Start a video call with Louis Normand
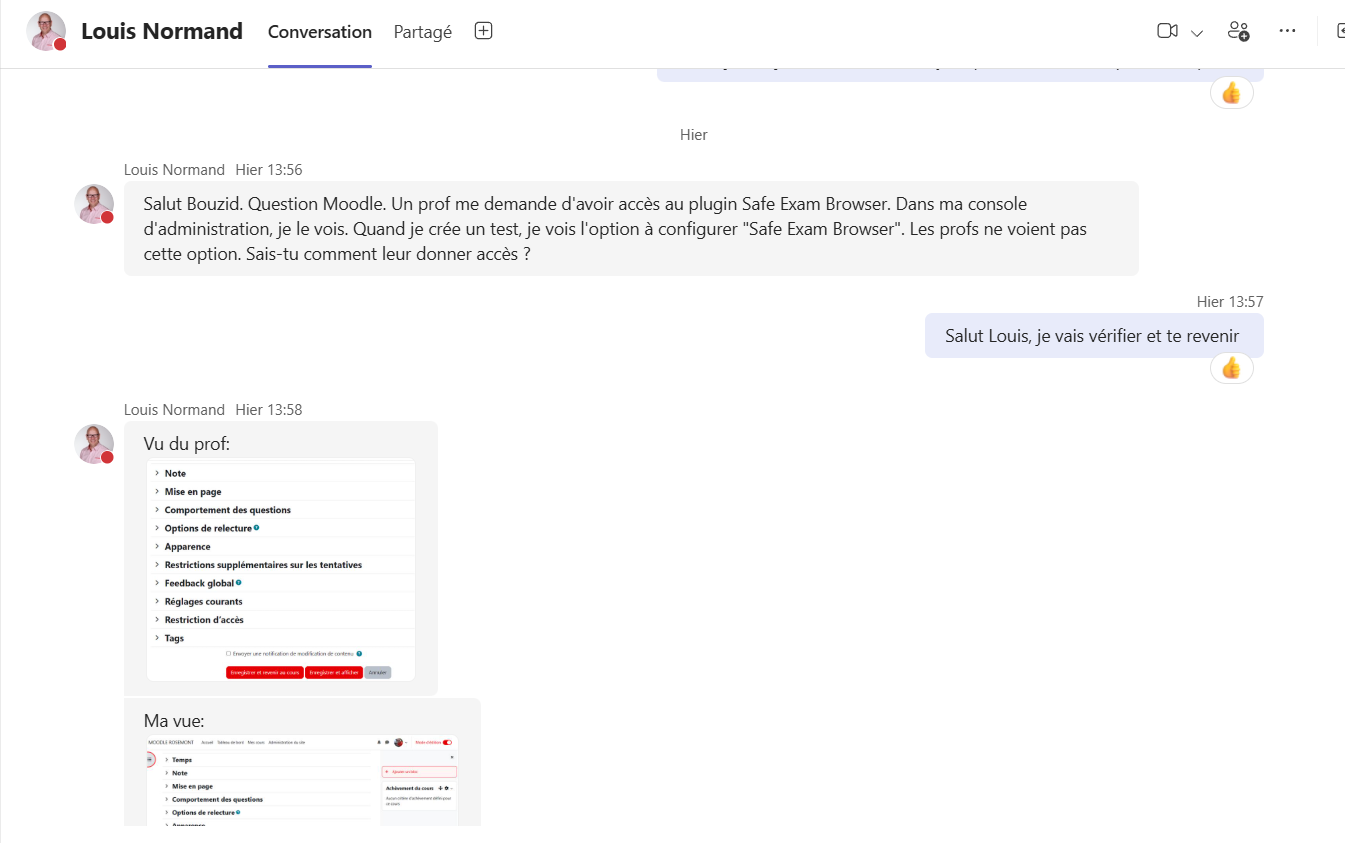This screenshot has height=843, width=1345. (1167, 31)
